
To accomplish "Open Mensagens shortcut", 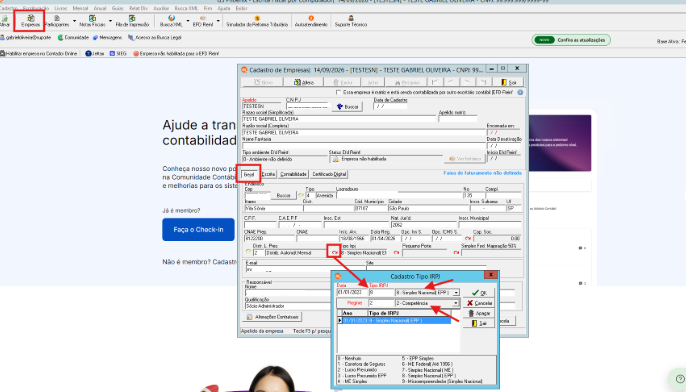I will click(x=107, y=38).
